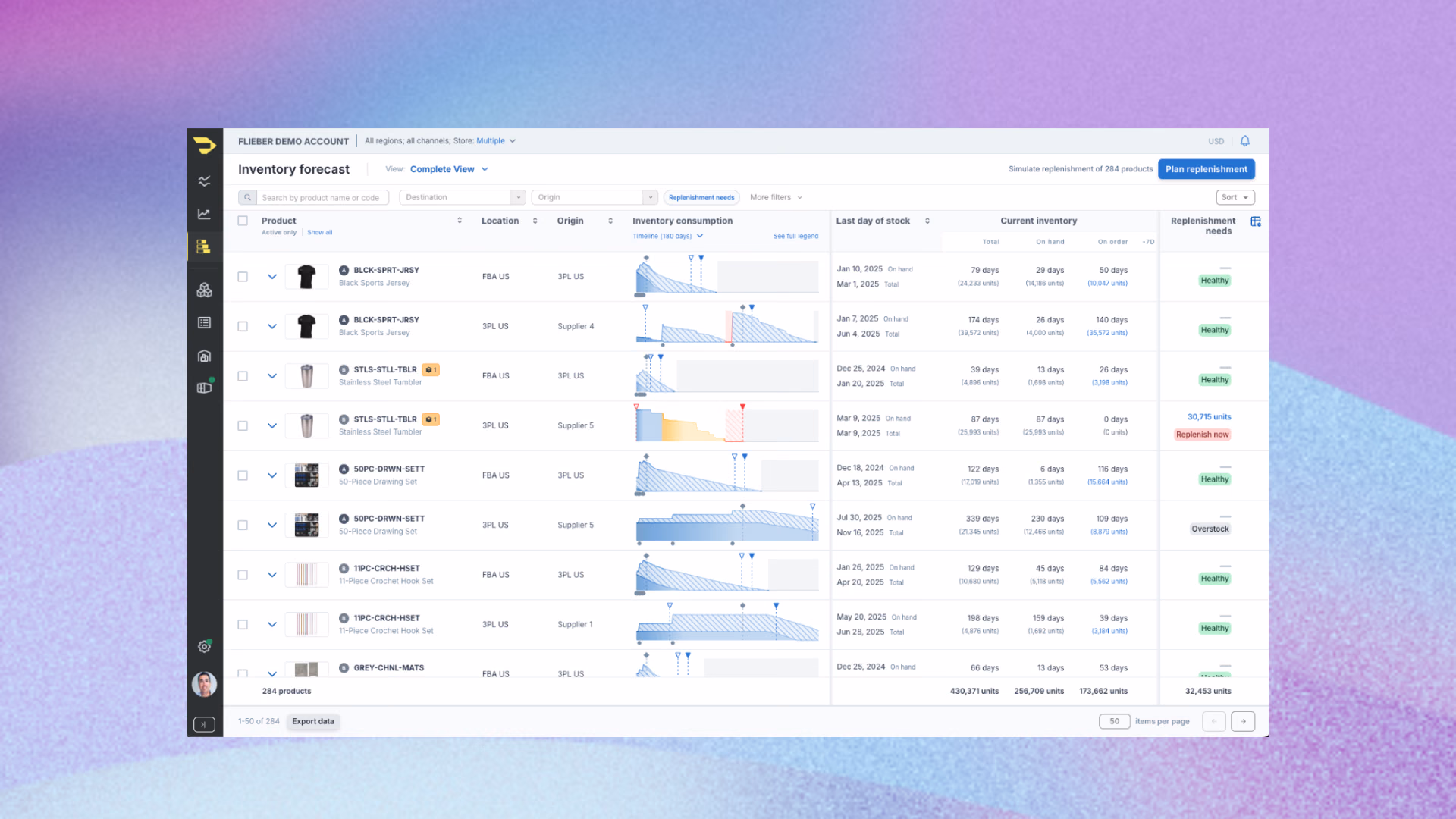Edit the items per page field
Viewport: 1456px width, 819px height.
click(x=1114, y=721)
